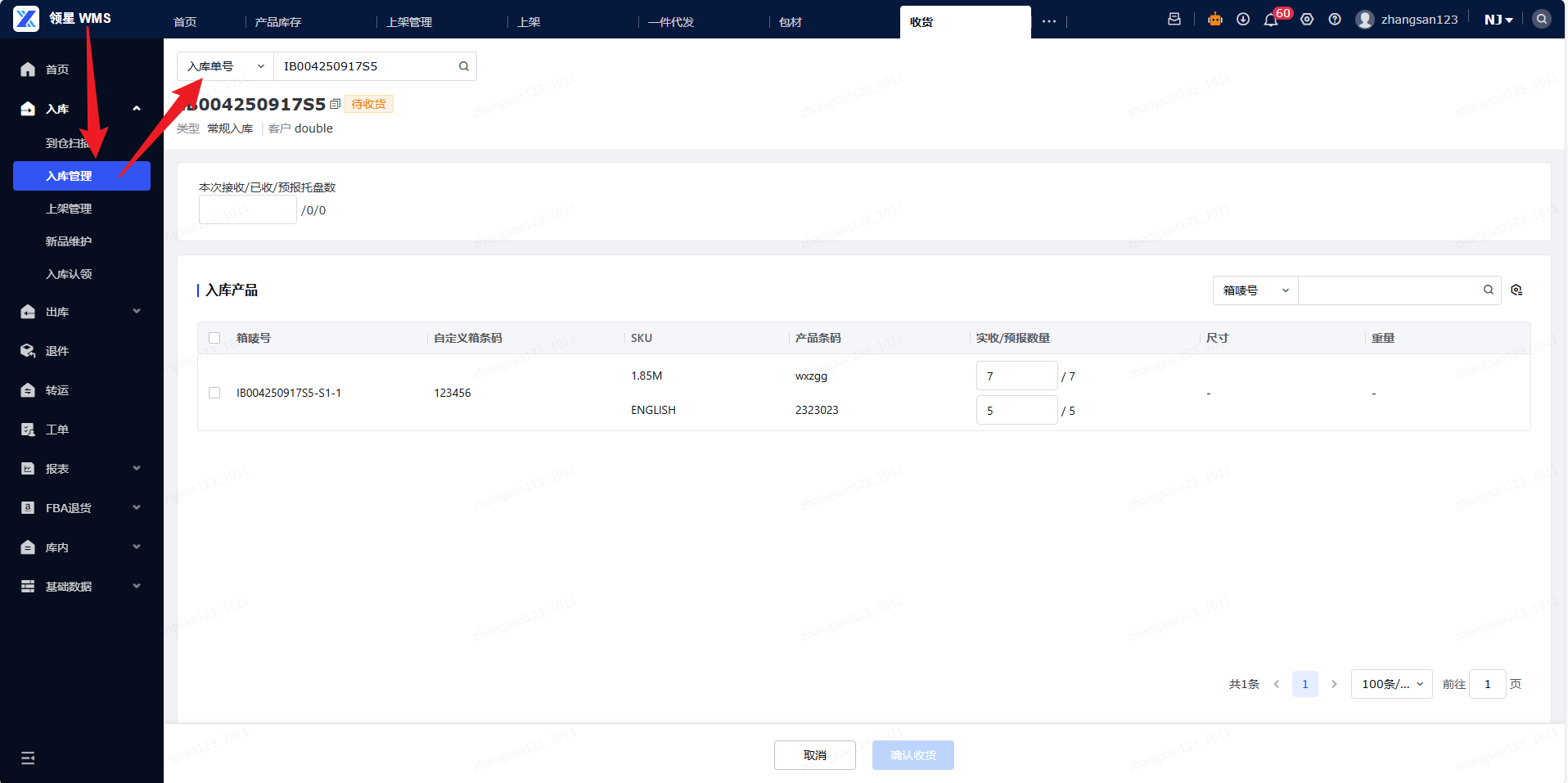Switch to the 上架管理 top tab
The width and height of the screenshot is (1568, 783).
[x=409, y=22]
